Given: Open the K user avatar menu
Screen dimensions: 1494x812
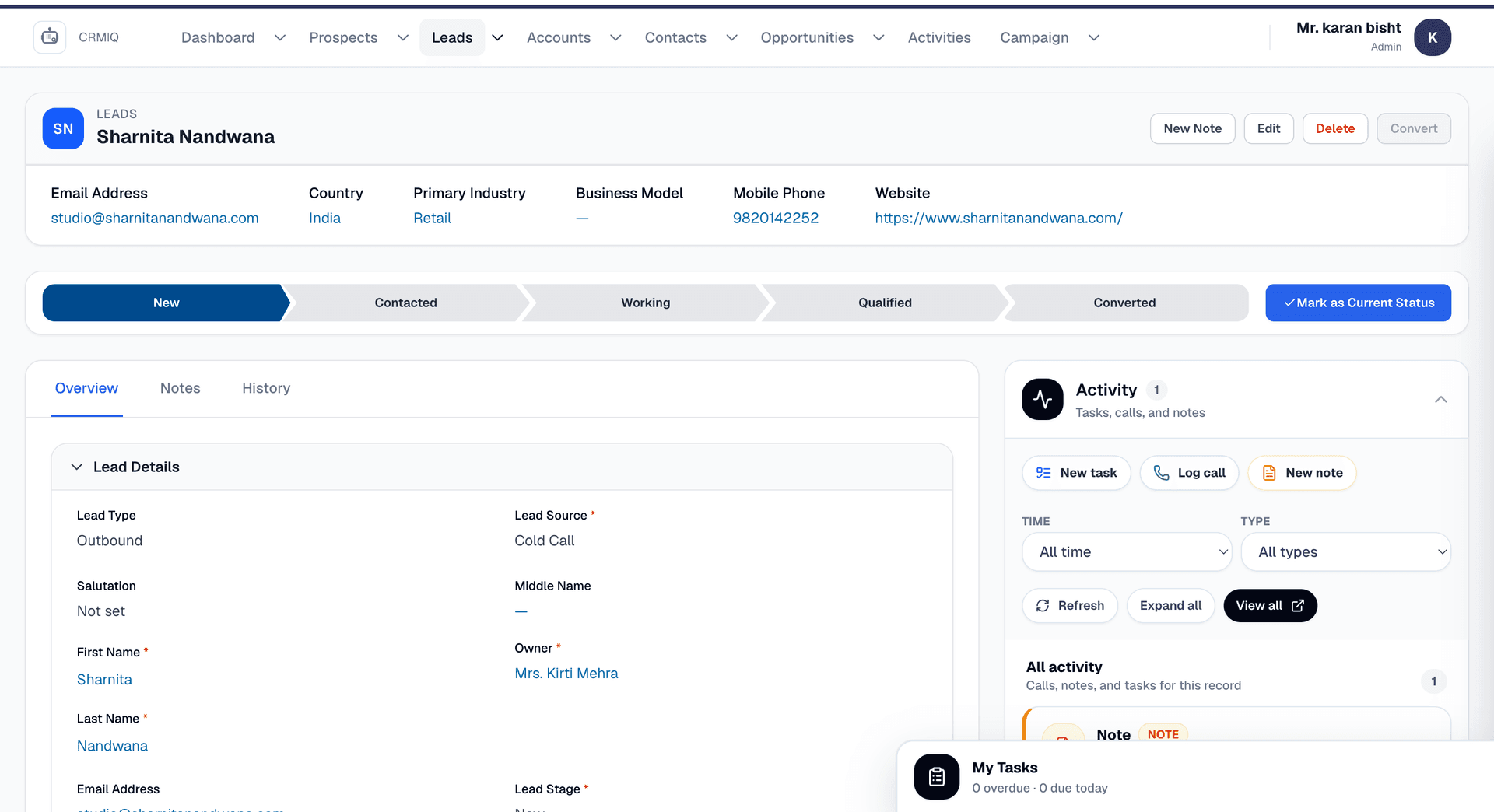Looking at the screenshot, I should [x=1432, y=37].
